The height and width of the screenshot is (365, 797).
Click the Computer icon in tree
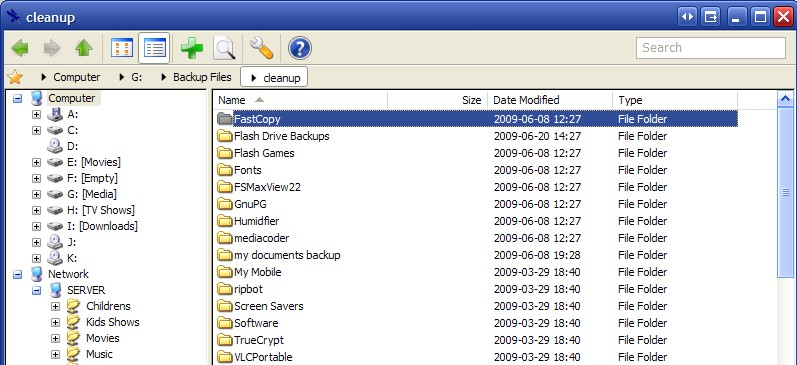point(36,98)
